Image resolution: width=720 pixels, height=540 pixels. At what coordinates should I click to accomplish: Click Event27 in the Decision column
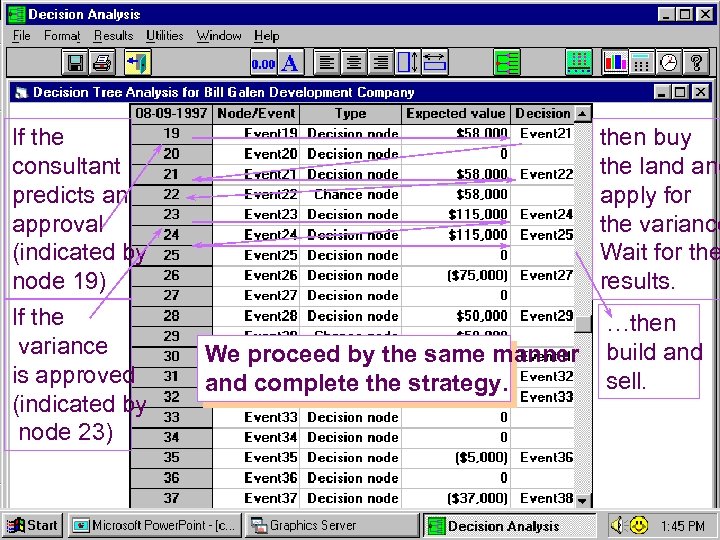pyautogui.click(x=542, y=276)
